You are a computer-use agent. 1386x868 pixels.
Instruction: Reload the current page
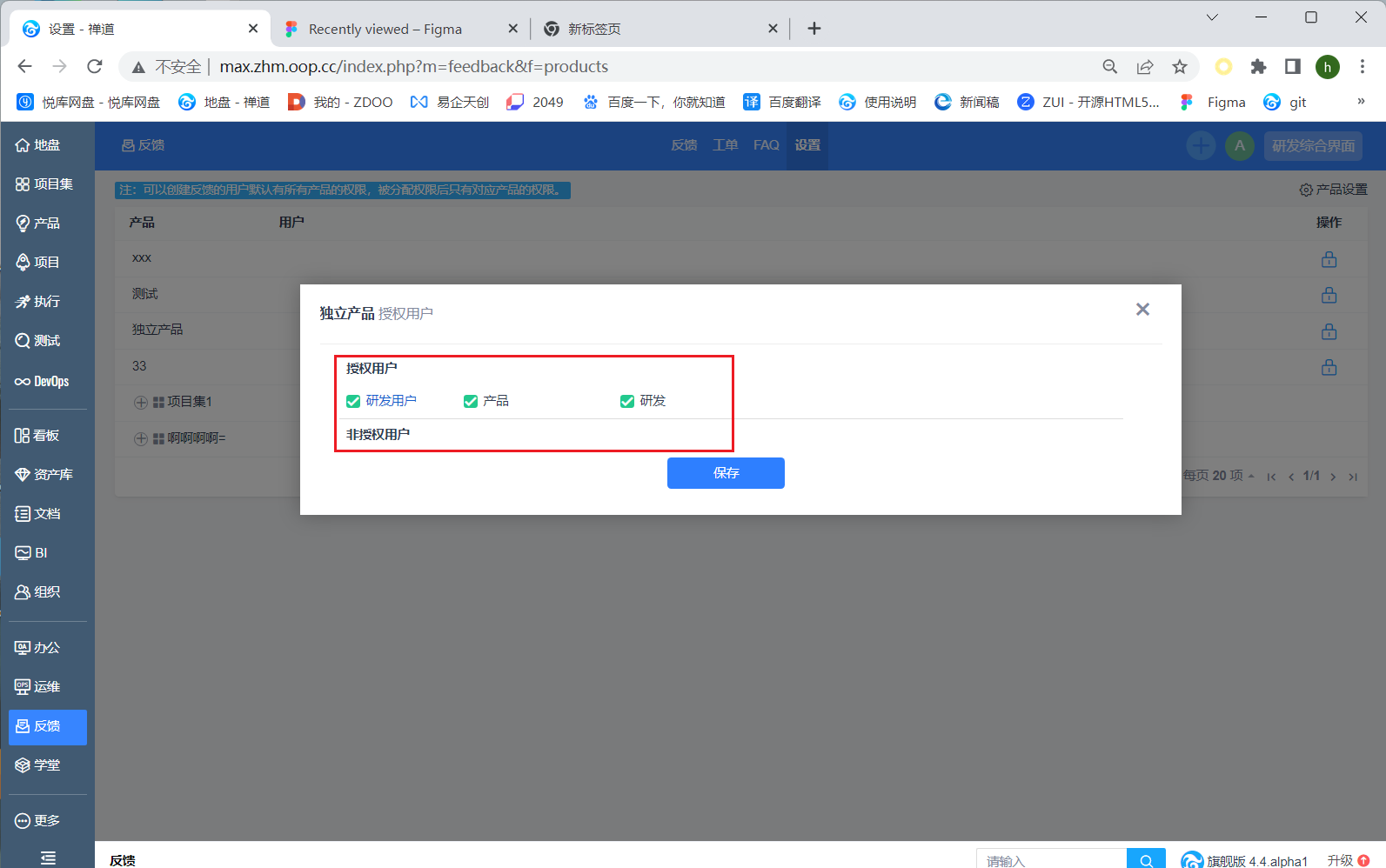95,67
